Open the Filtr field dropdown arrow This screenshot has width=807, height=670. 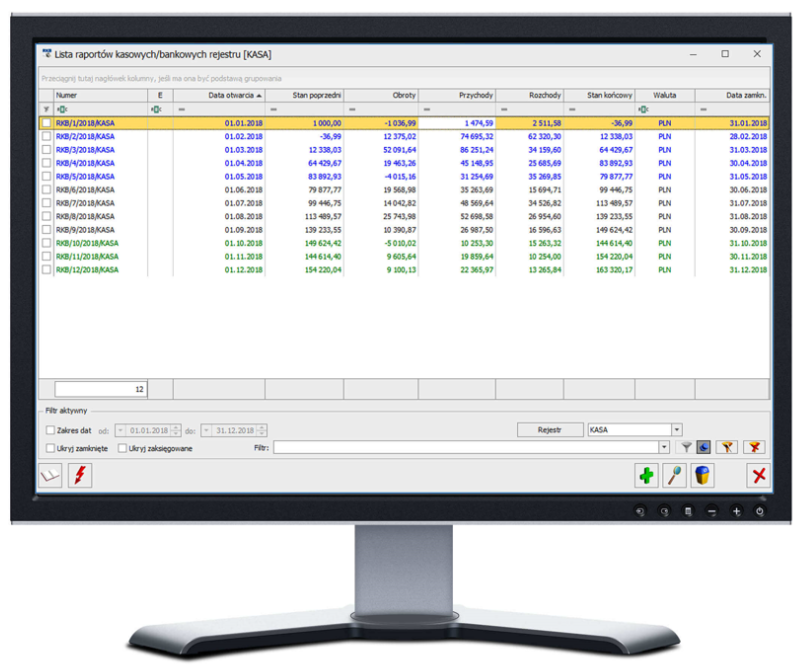pos(664,448)
